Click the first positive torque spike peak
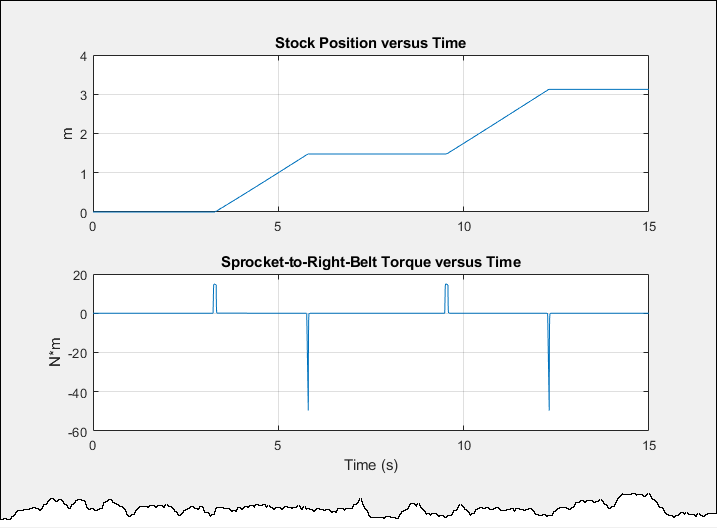Screen dimensions: 717x528 (x=214, y=286)
